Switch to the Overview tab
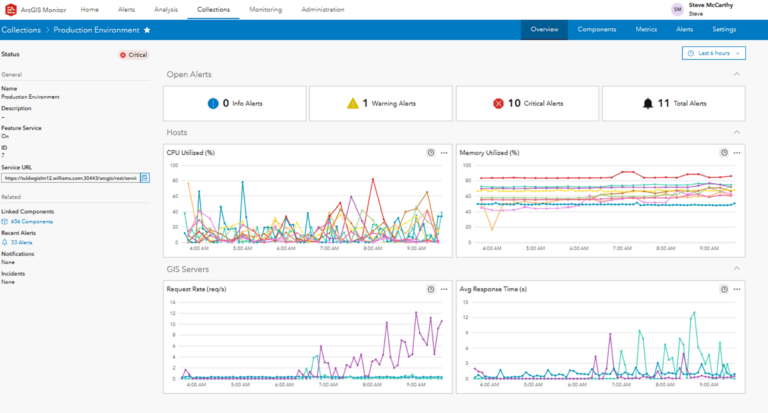 pyautogui.click(x=544, y=29)
